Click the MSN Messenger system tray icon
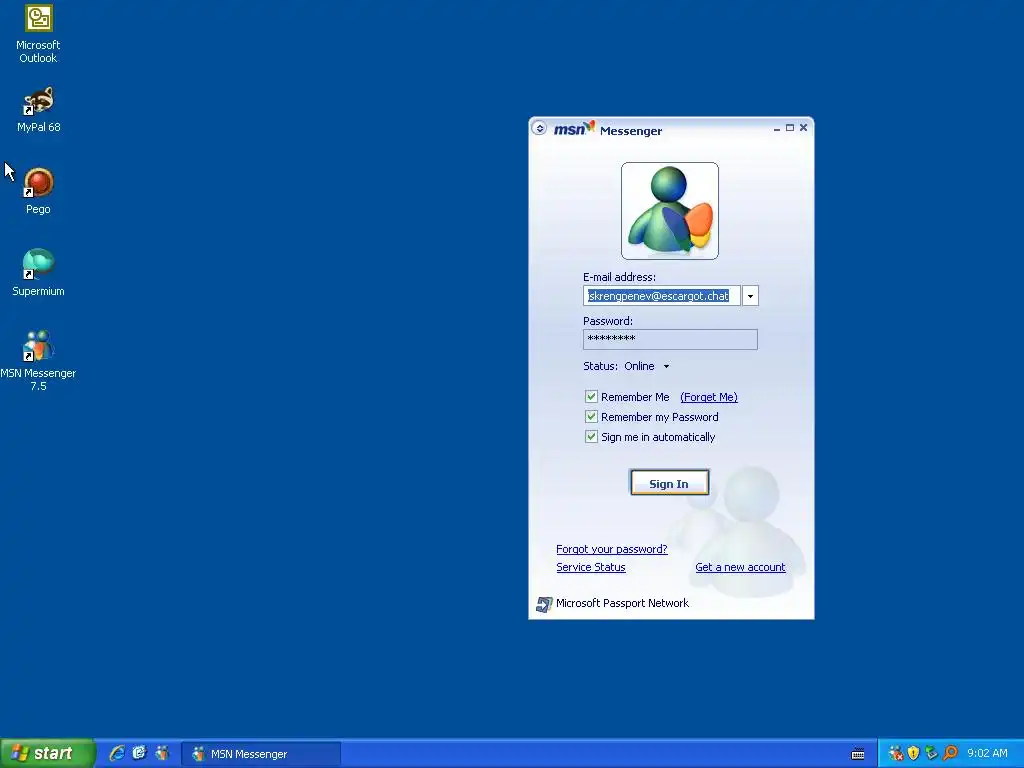 895,754
